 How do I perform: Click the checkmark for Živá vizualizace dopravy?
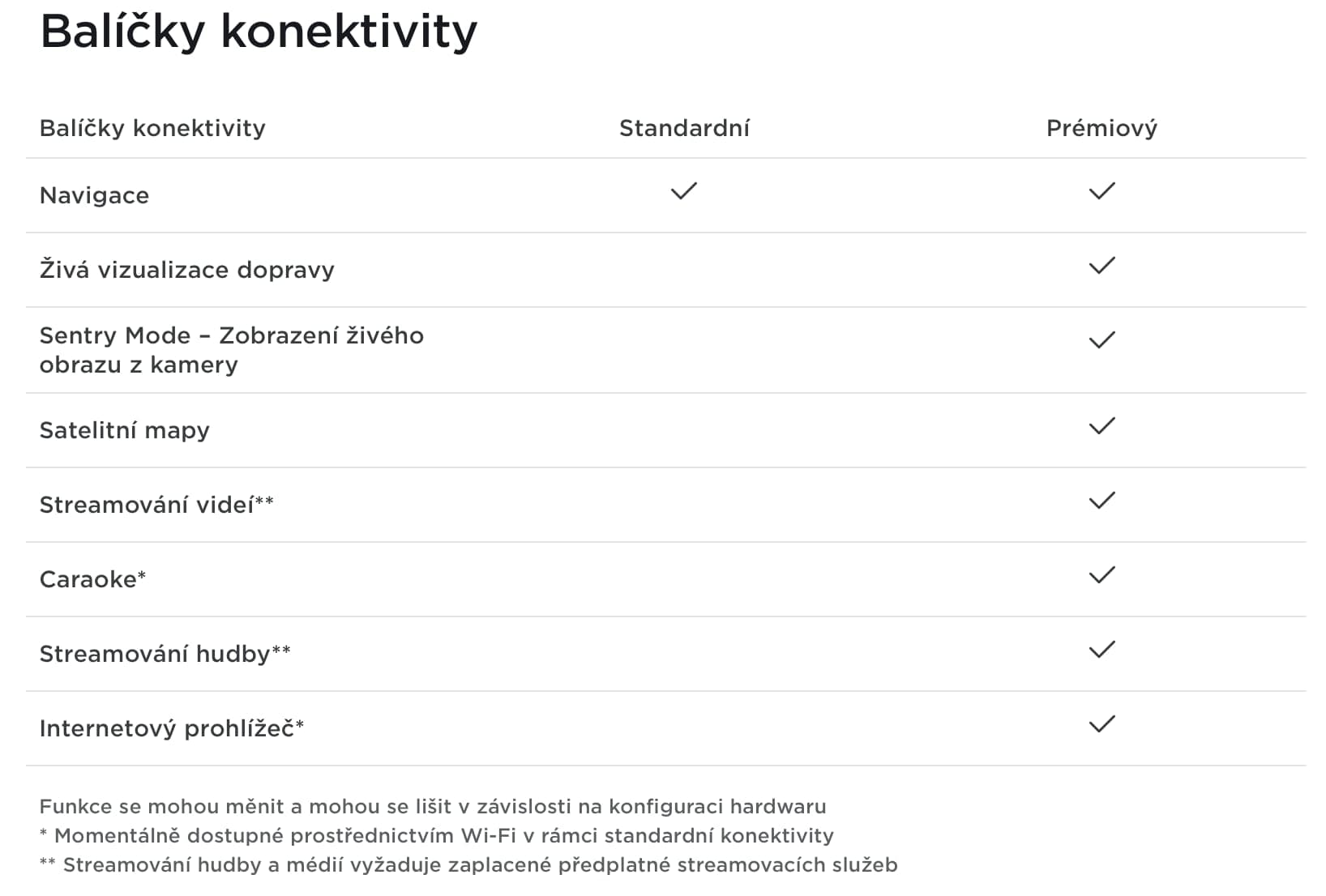click(x=1101, y=266)
